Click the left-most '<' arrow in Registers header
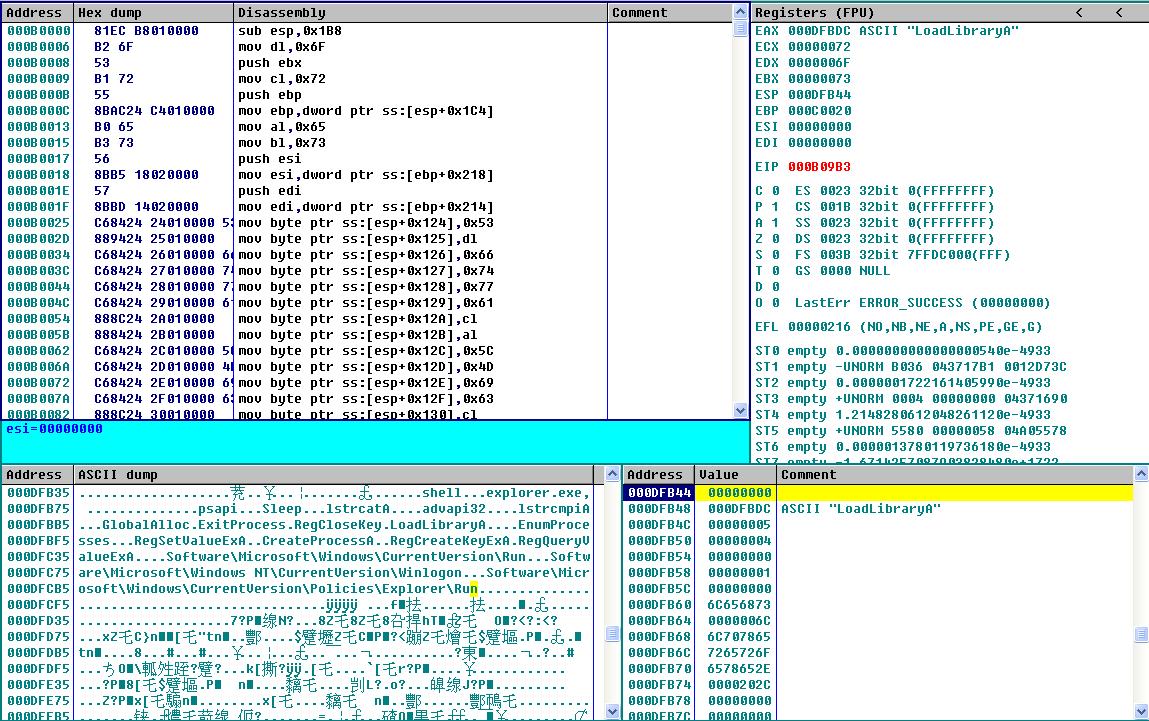The width and height of the screenshot is (1149, 721). 1079,13
